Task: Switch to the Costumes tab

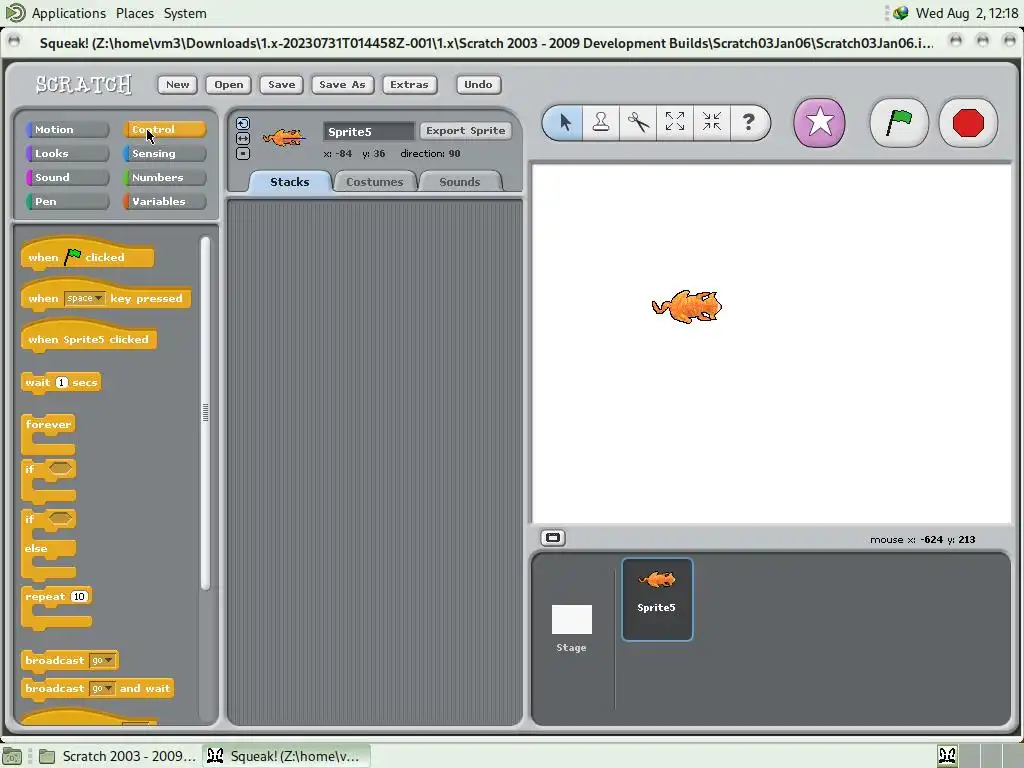Action: coord(375,182)
